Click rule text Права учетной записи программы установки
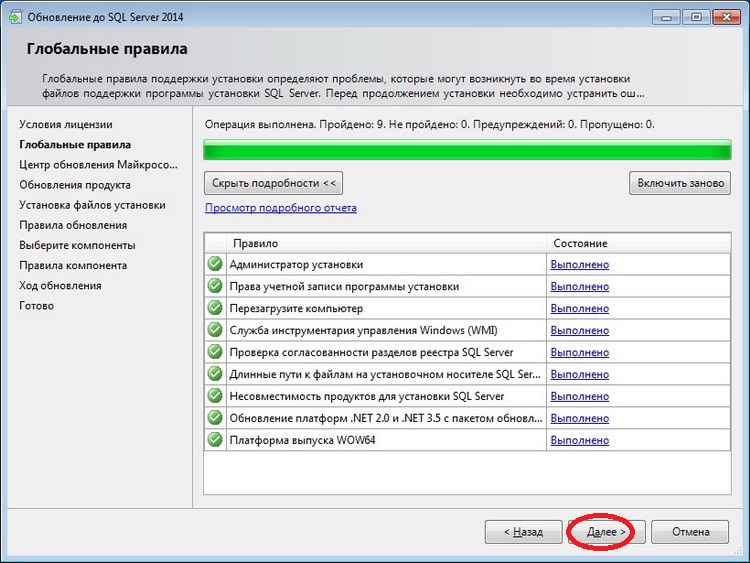This screenshot has width=750, height=563. (344, 287)
